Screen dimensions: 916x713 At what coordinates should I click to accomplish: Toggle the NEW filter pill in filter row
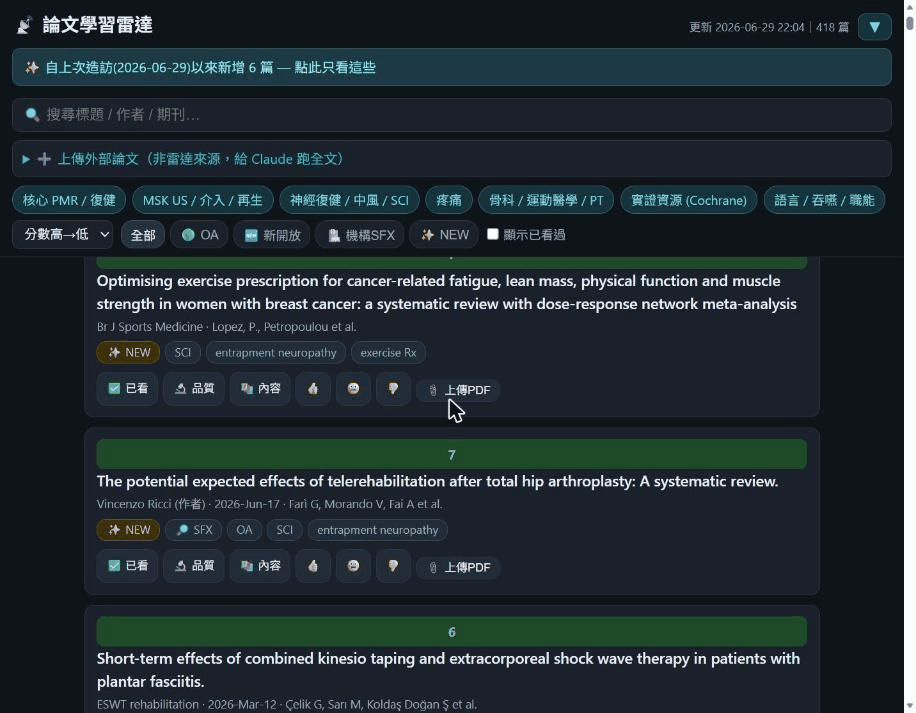(445, 235)
